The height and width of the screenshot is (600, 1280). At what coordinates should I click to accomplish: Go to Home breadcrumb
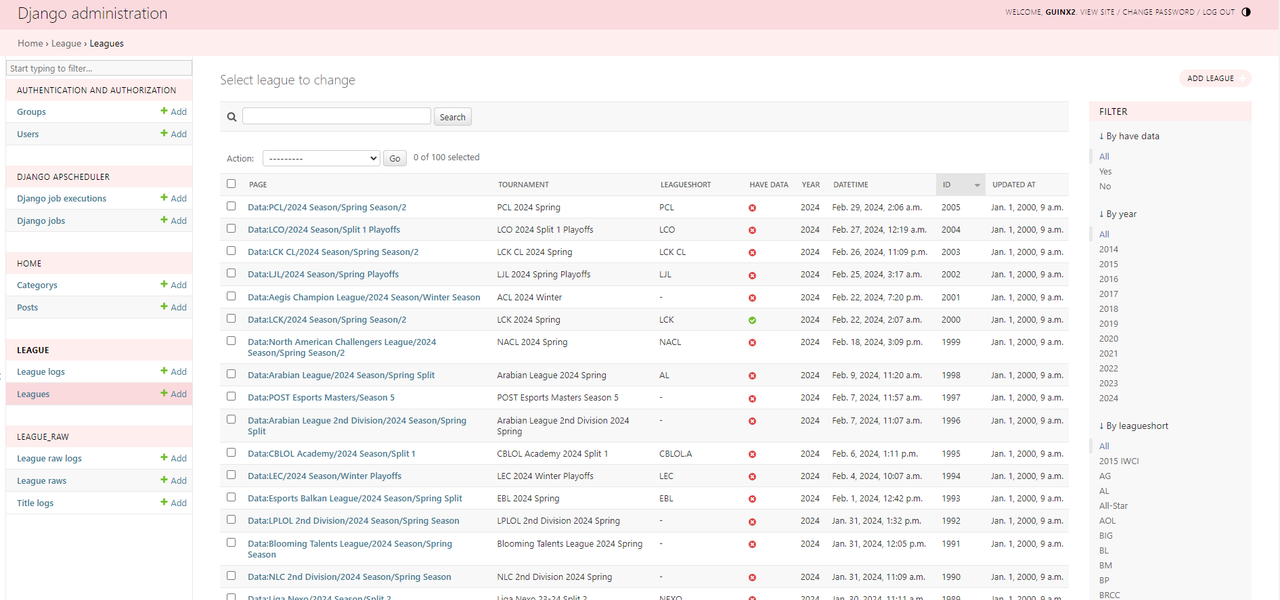pyautogui.click(x=30, y=44)
